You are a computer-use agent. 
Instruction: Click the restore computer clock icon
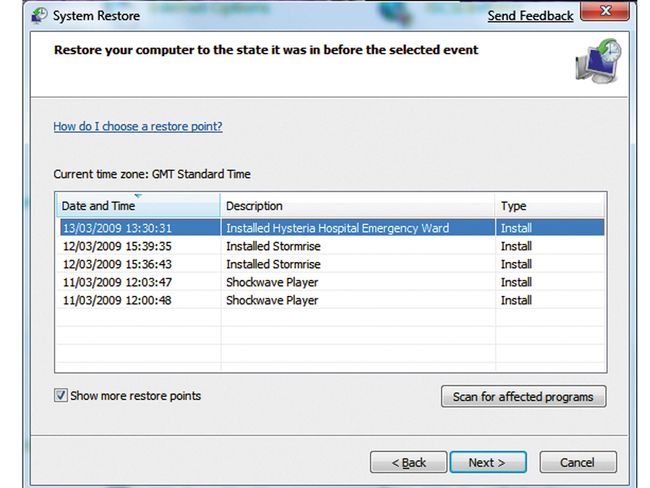click(x=598, y=61)
